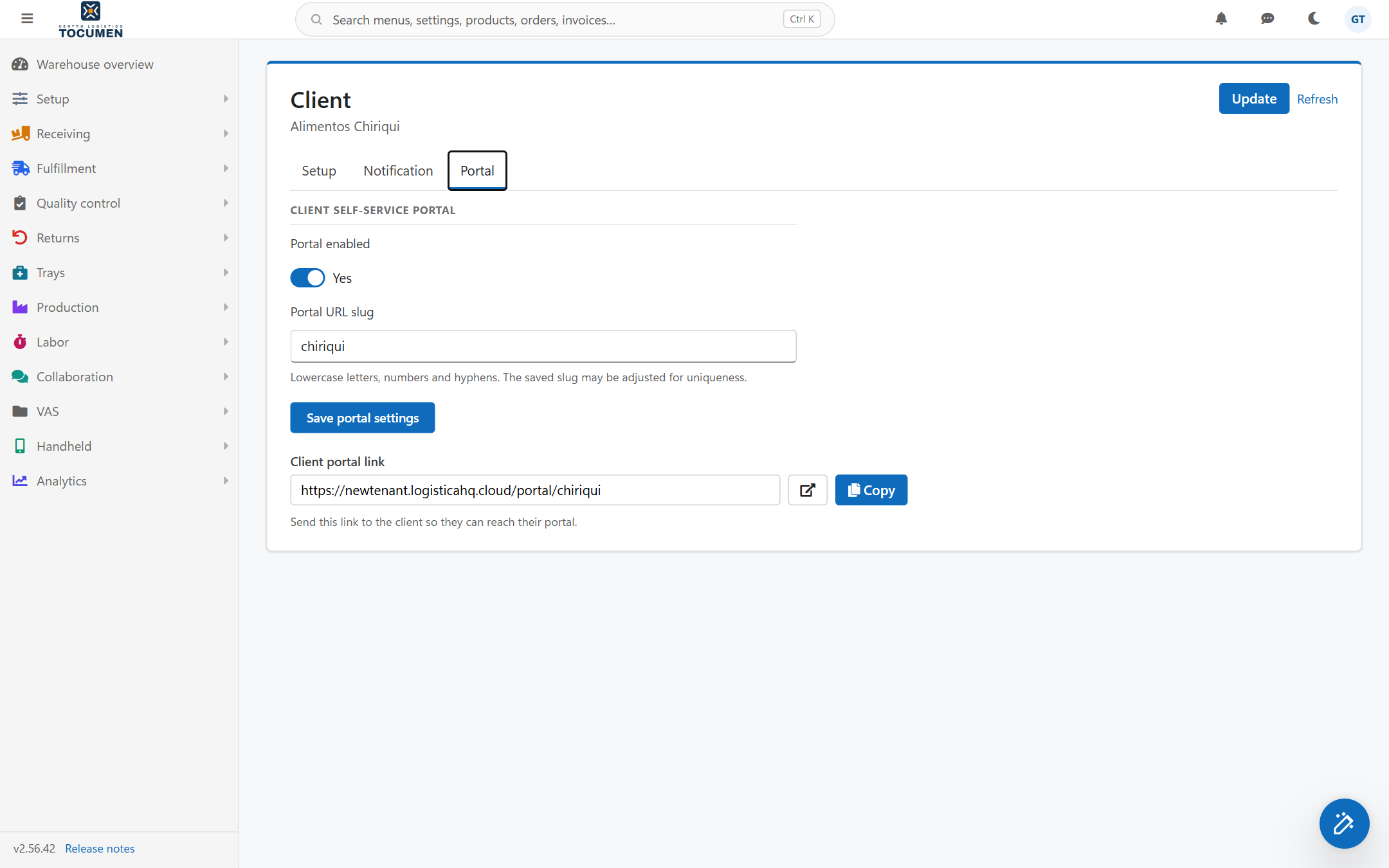Open notifications bell icon
Image resolution: width=1389 pixels, height=868 pixels.
[1221, 19]
